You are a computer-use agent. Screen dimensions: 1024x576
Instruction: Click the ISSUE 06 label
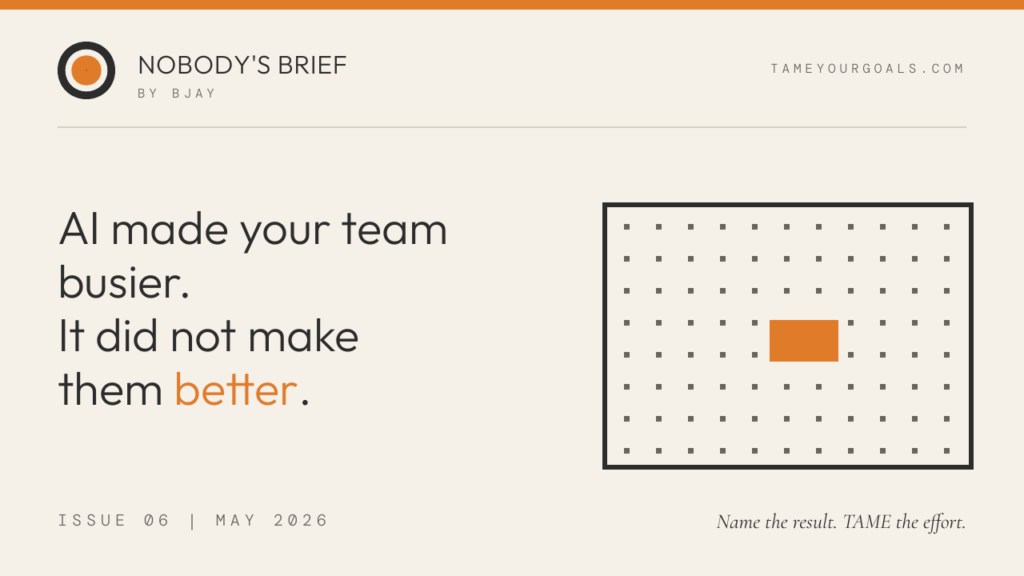click(114, 520)
